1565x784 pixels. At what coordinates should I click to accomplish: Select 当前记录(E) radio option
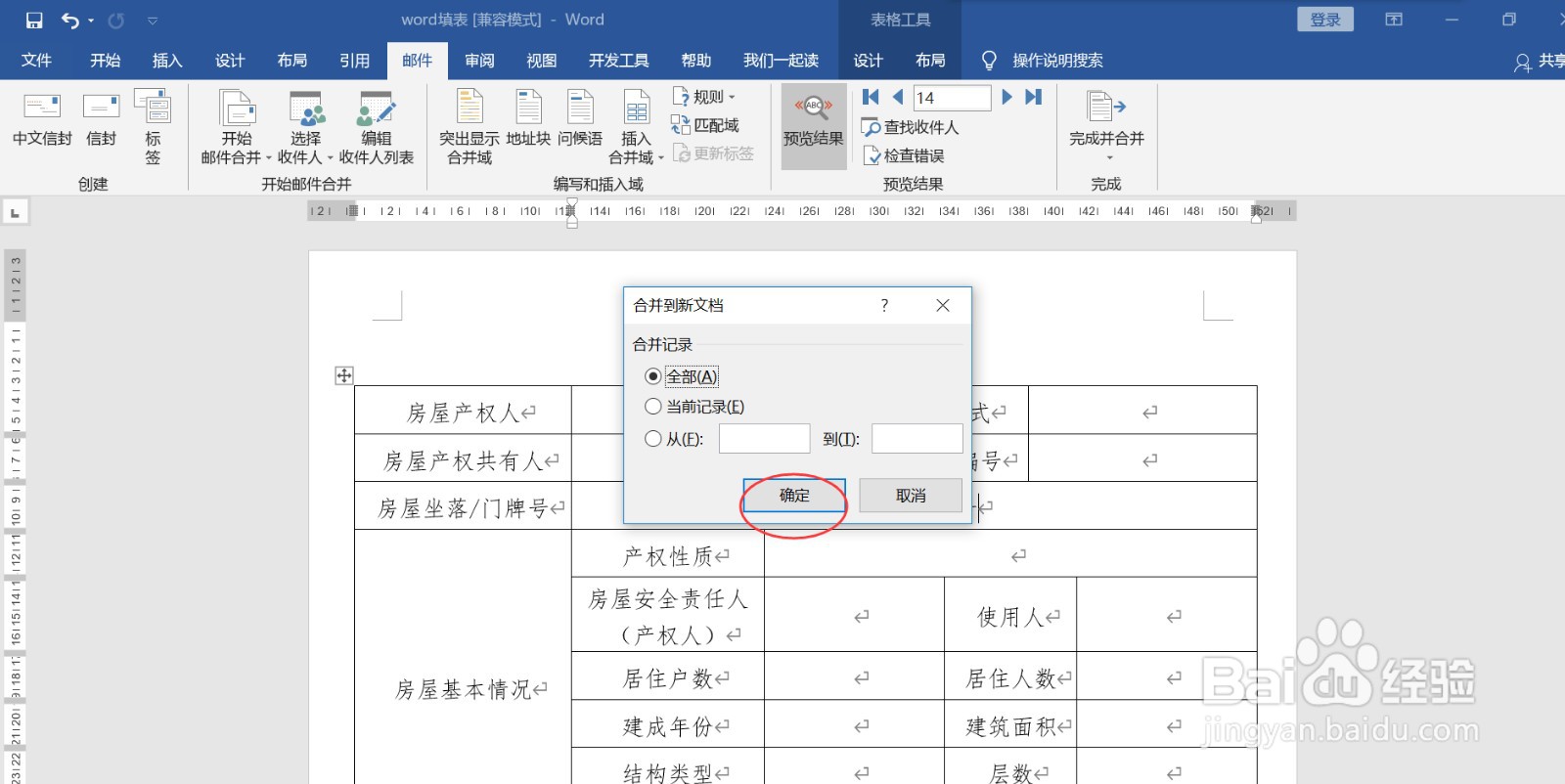coord(694,407)
